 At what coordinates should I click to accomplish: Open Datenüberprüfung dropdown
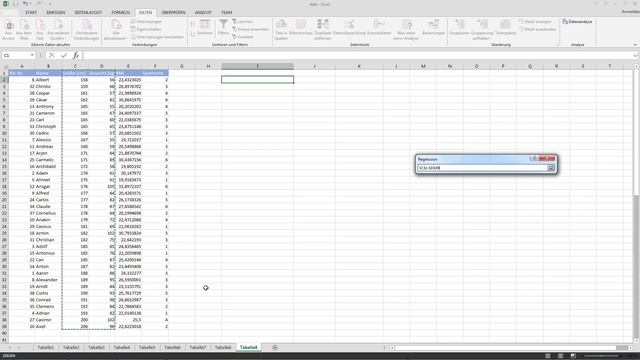349,28
